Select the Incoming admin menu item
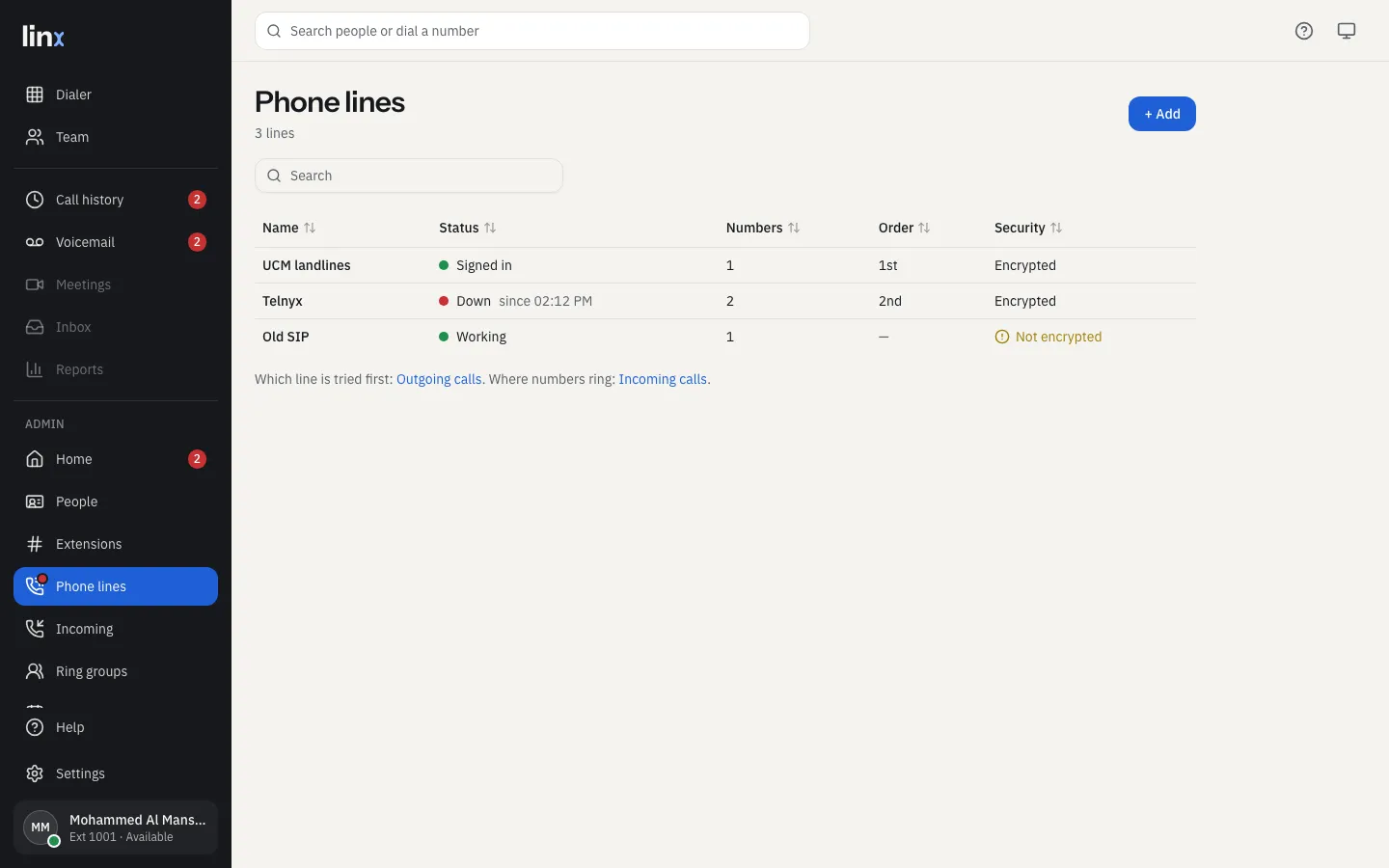Screen dimensions: 1389x868 point(116,629)
